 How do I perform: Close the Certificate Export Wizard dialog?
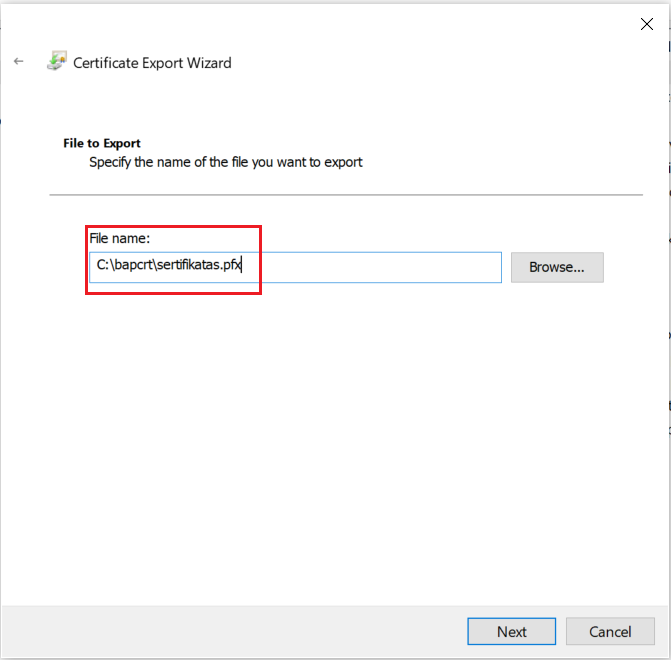(646, 25)
